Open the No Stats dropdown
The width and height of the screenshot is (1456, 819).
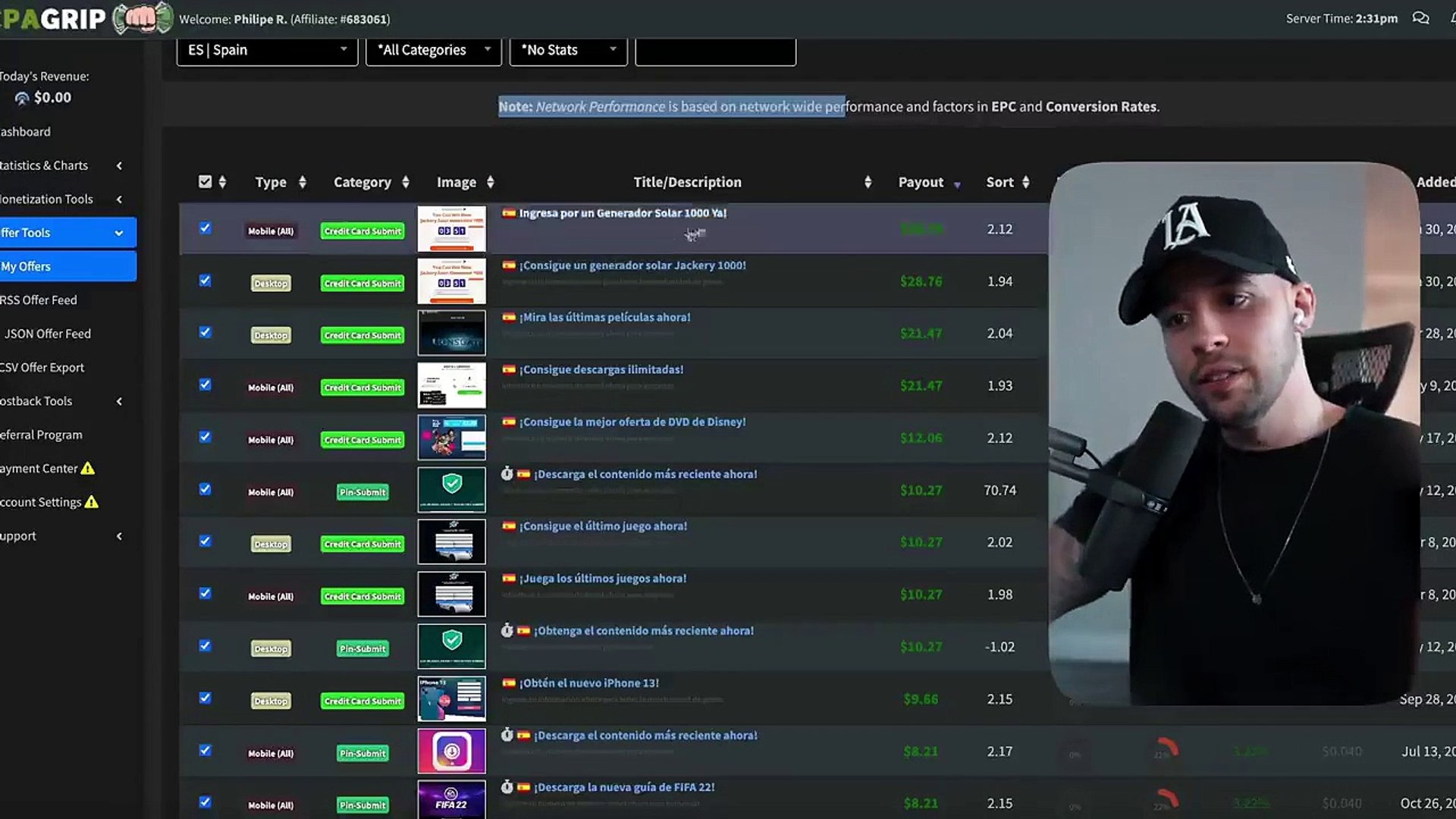[x=568, y=50]
